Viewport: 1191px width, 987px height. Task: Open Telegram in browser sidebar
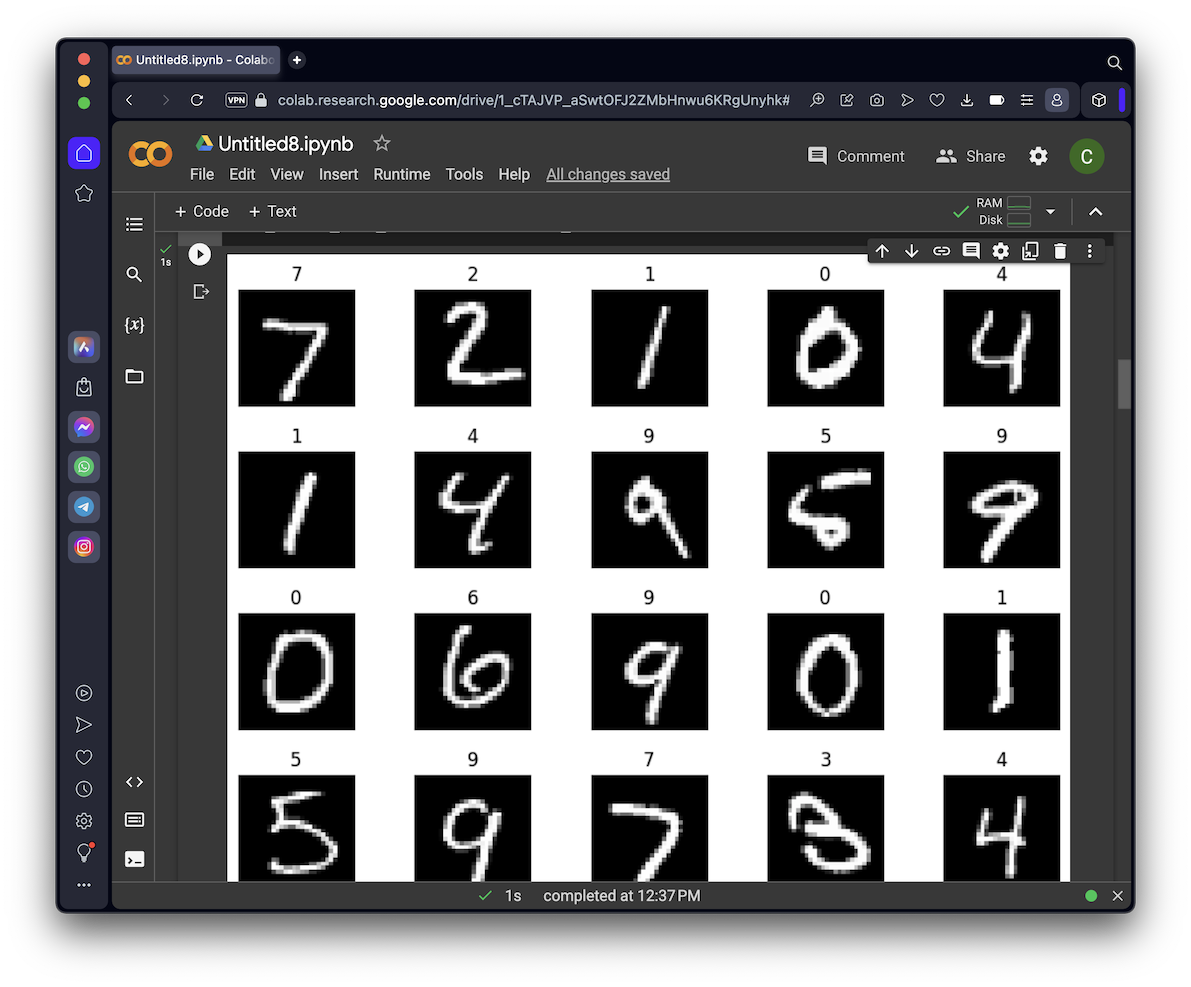[84, 507]
